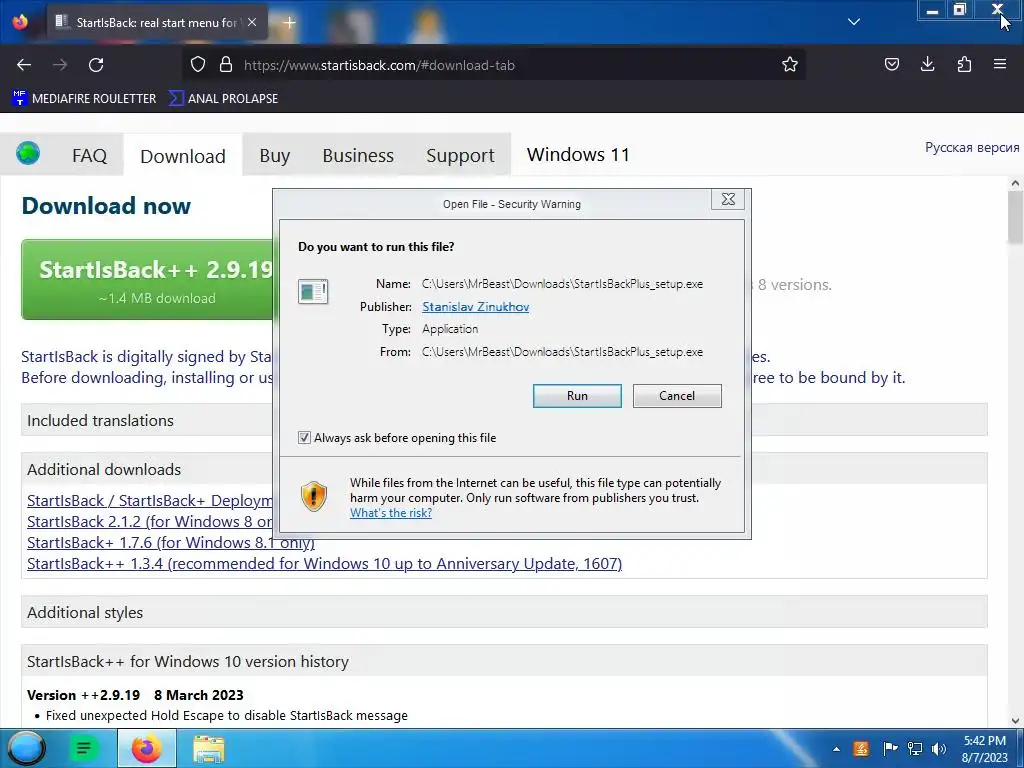Click the padlock site info icon

226,65
